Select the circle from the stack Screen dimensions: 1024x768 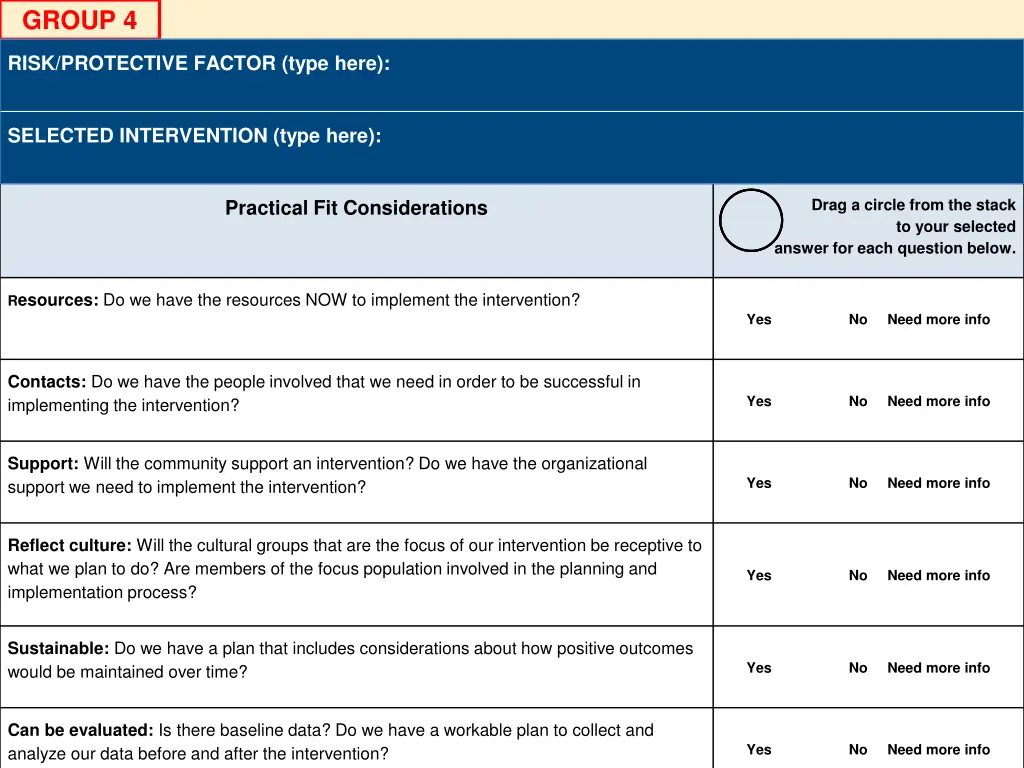tap(750, 221)
